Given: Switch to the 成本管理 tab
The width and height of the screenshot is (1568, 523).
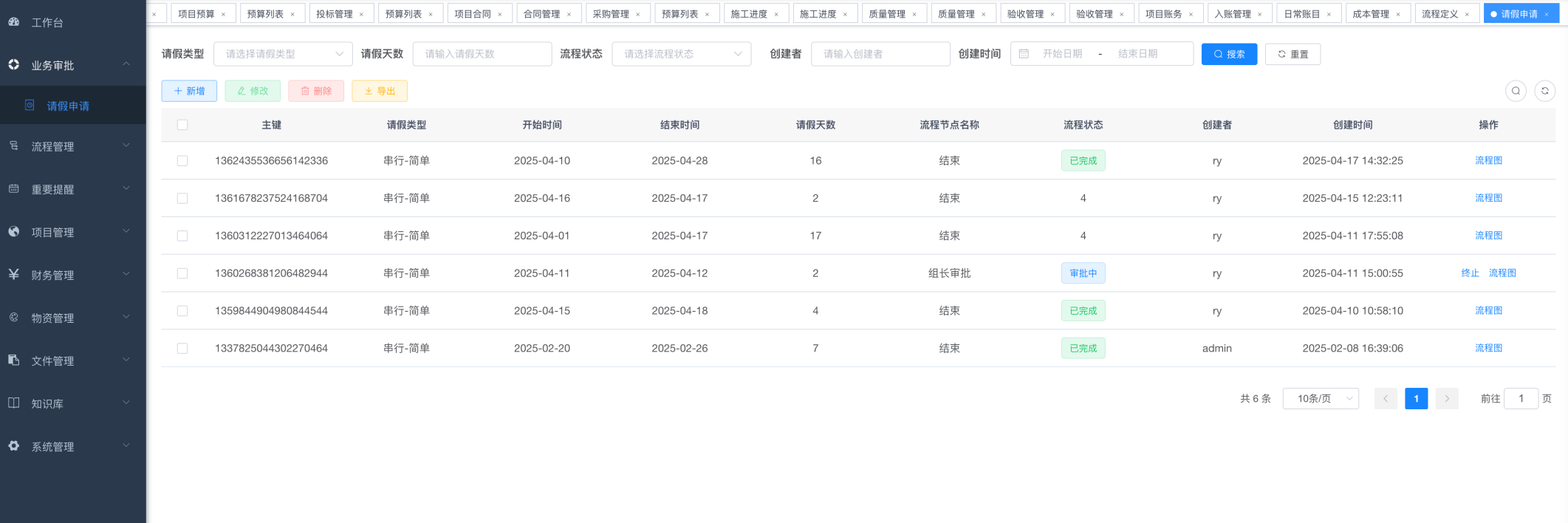Looking at the screenshot, I should coord(1370,14).
